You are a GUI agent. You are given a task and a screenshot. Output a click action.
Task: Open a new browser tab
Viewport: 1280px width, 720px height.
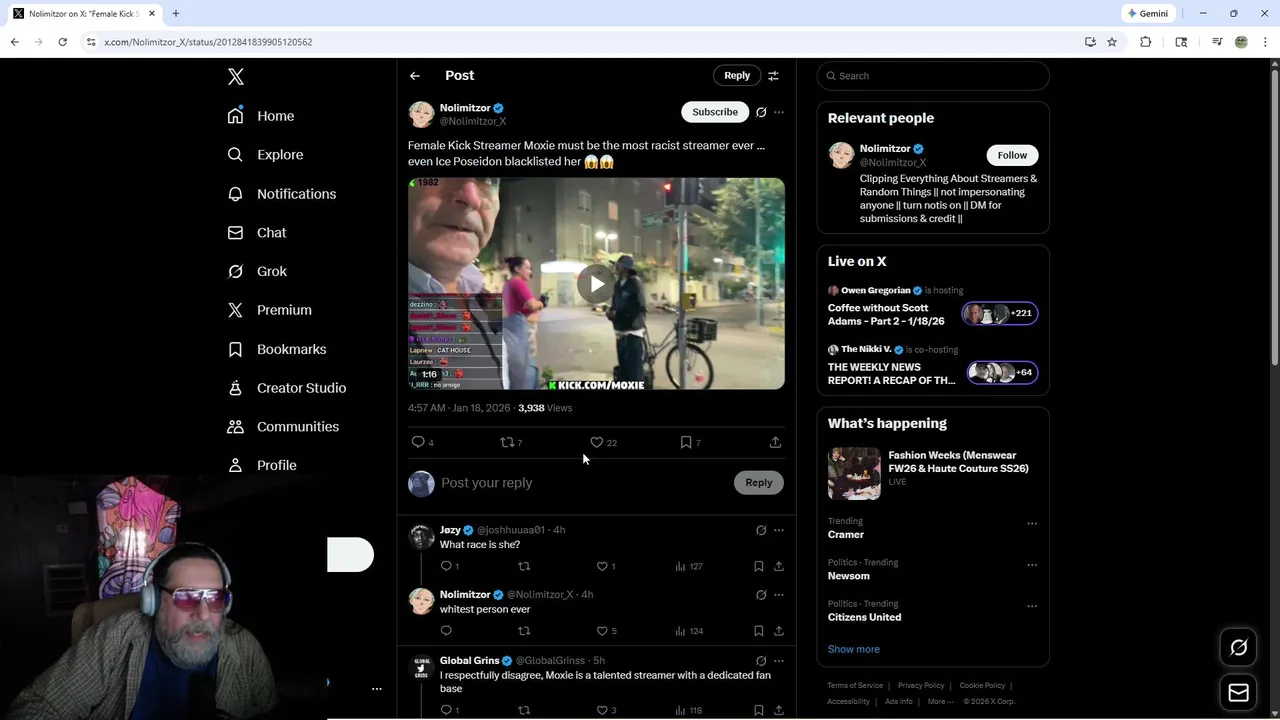[x=175, y=14]
